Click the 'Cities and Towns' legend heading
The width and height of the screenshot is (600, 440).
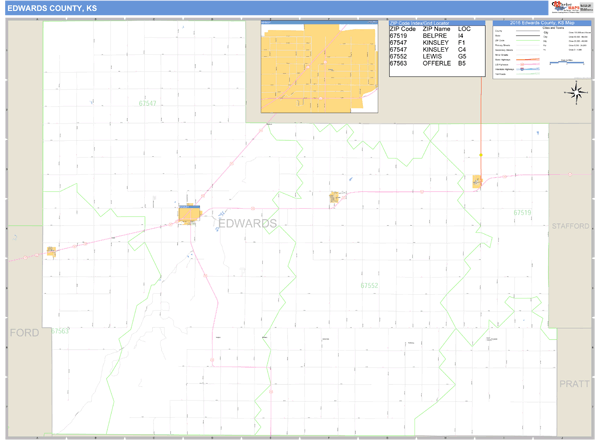click(553, 28)
